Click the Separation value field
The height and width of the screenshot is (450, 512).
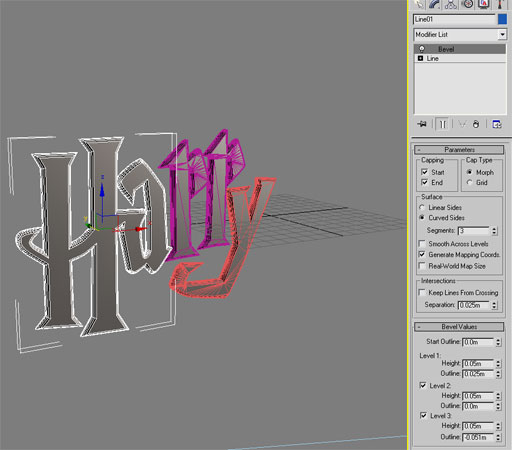click(473, 305)
